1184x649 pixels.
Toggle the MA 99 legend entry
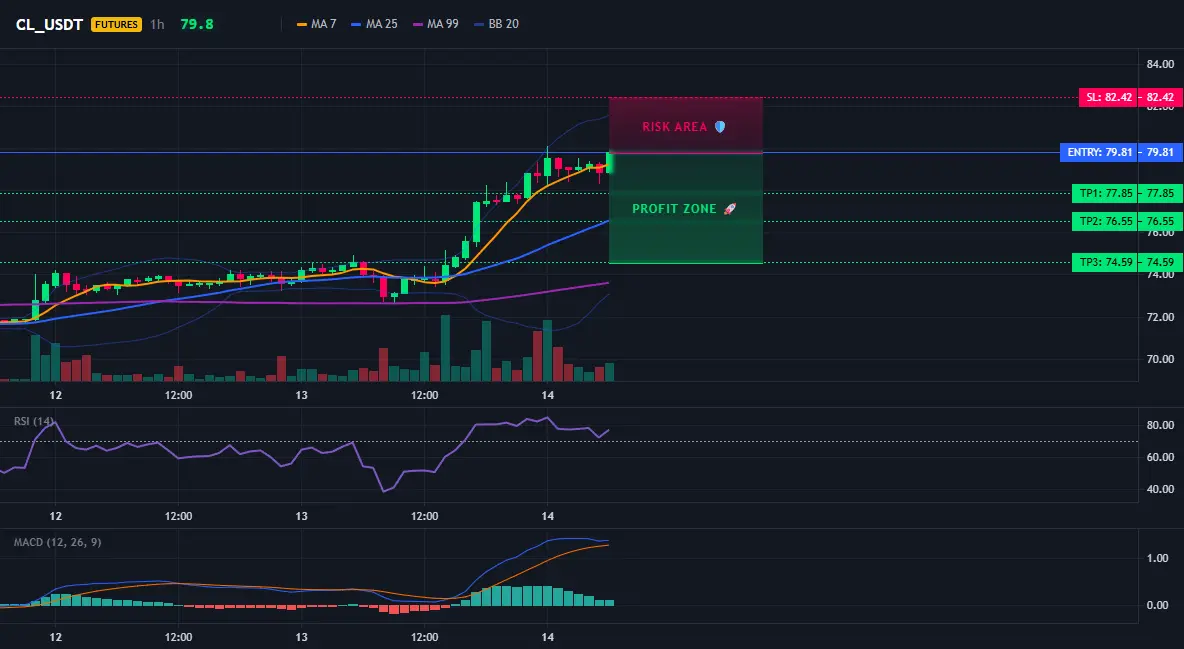436,24
